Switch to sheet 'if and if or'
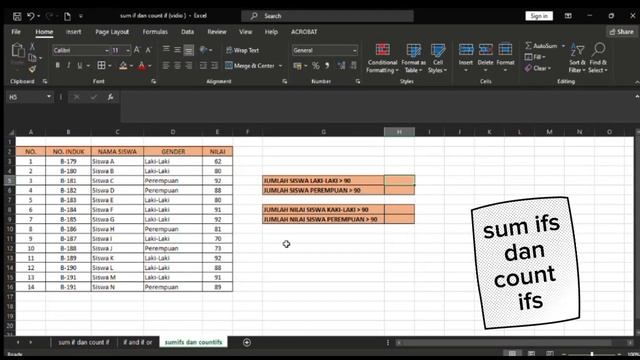 pyautogui.click(x=138, y=342)
